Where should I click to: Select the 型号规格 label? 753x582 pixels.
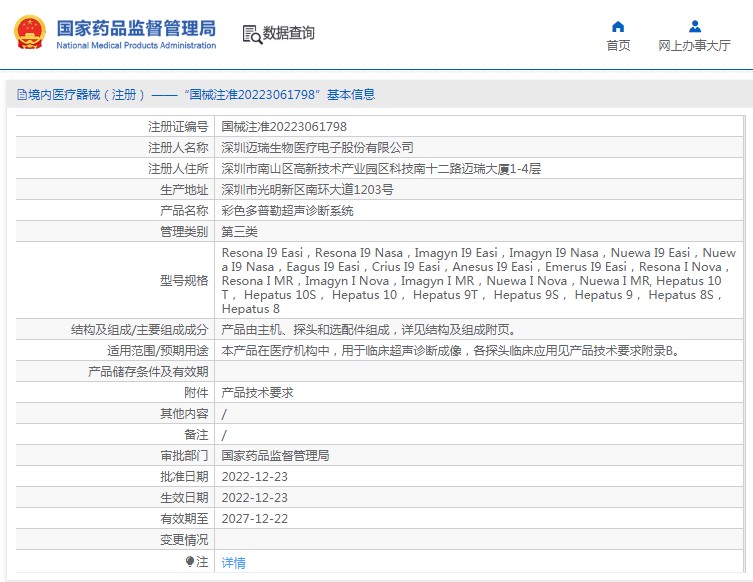tap(184, 280)
